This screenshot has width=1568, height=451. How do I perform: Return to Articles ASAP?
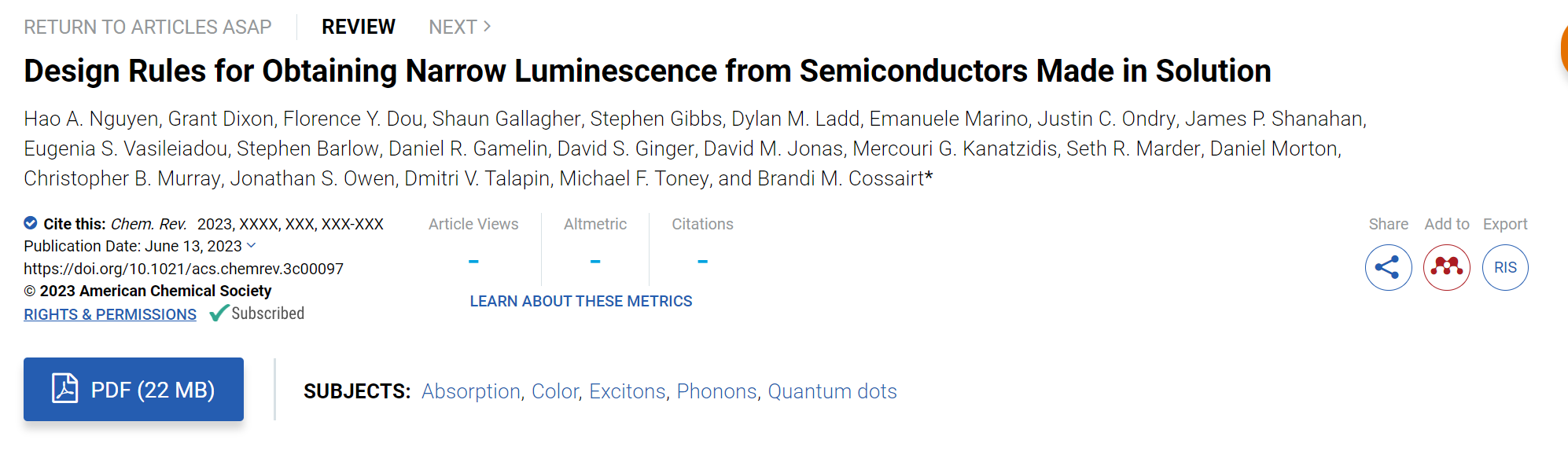148,27
